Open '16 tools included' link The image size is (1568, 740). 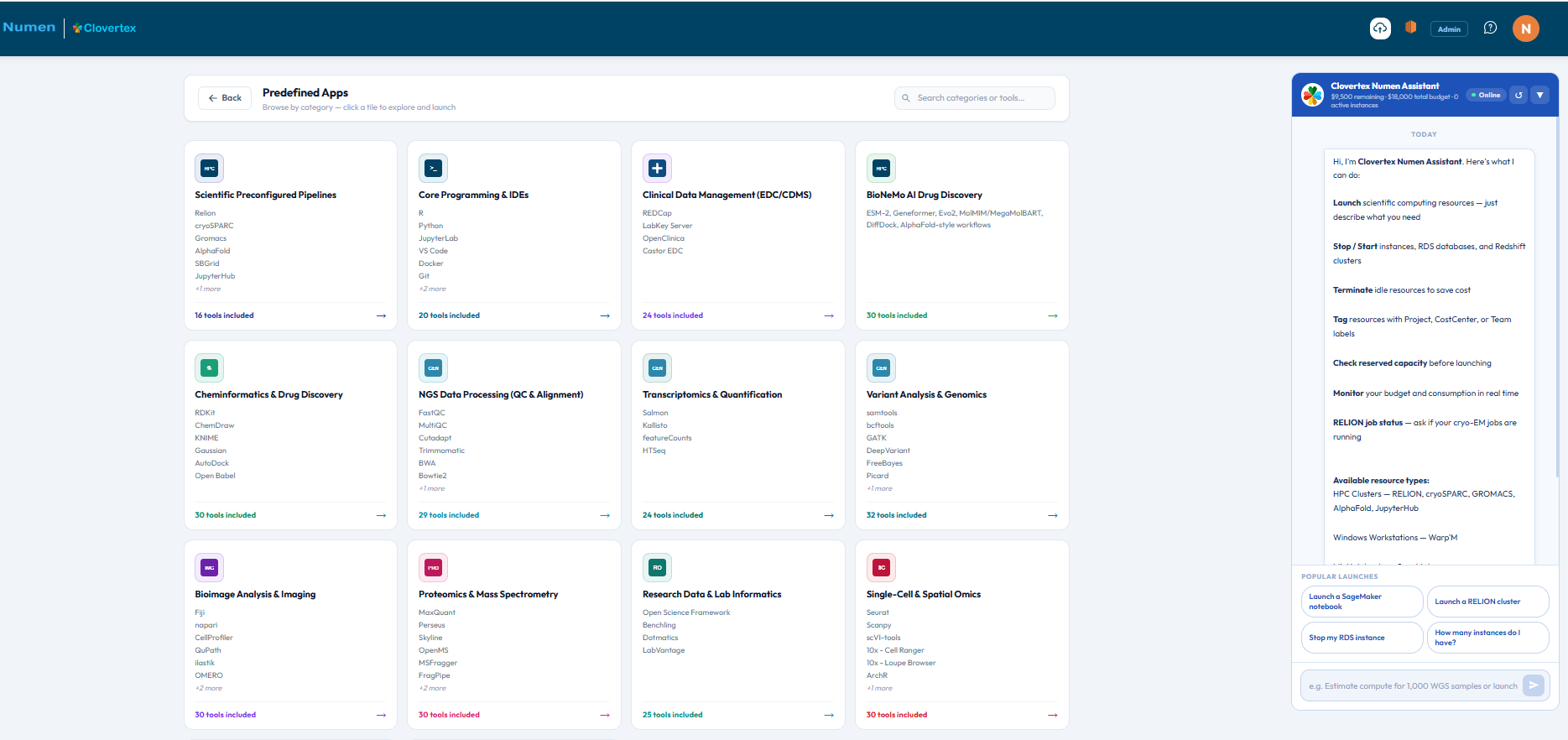[x=224, y=315]
